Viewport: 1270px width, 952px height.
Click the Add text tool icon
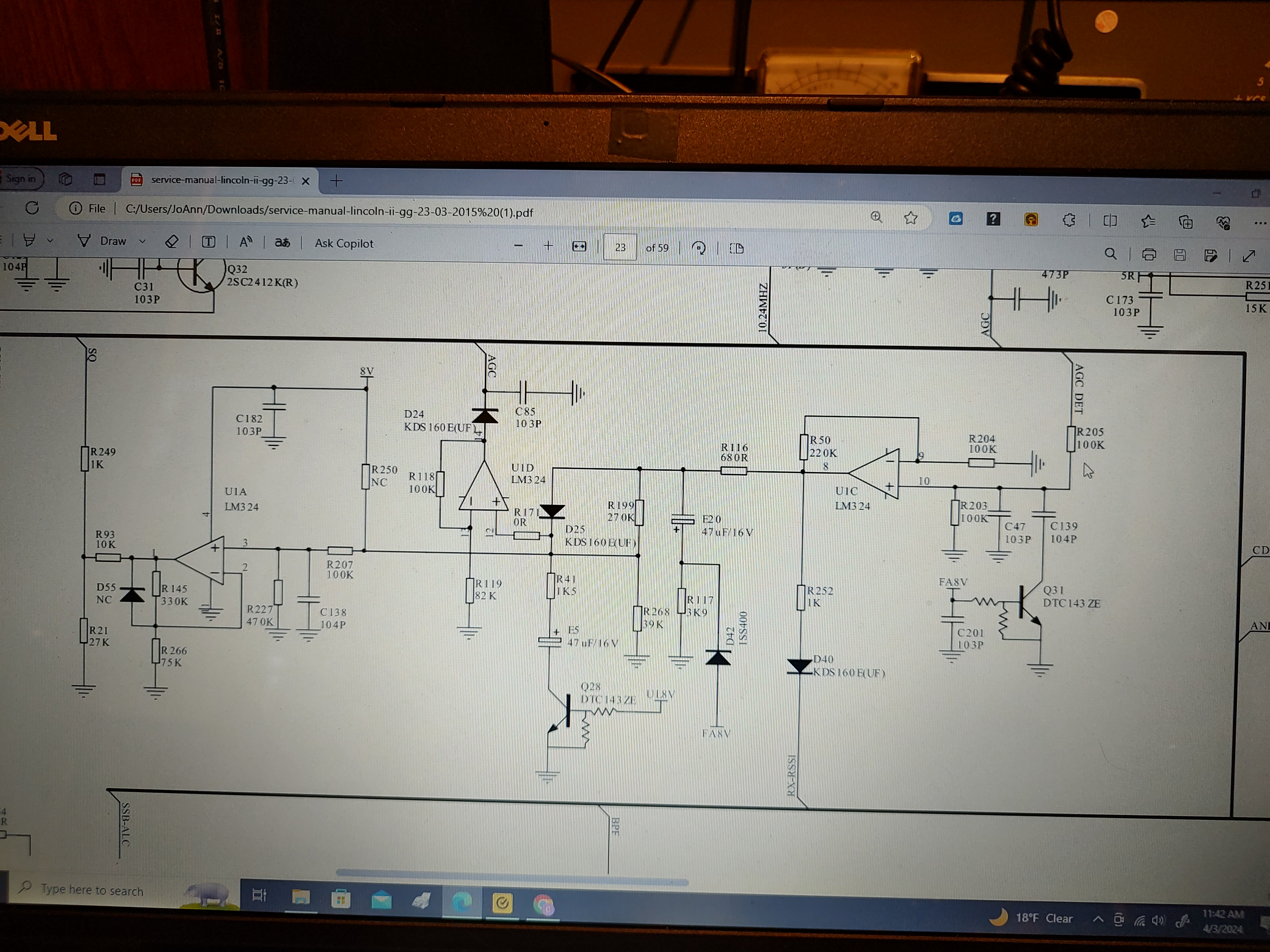click(209, 242)
